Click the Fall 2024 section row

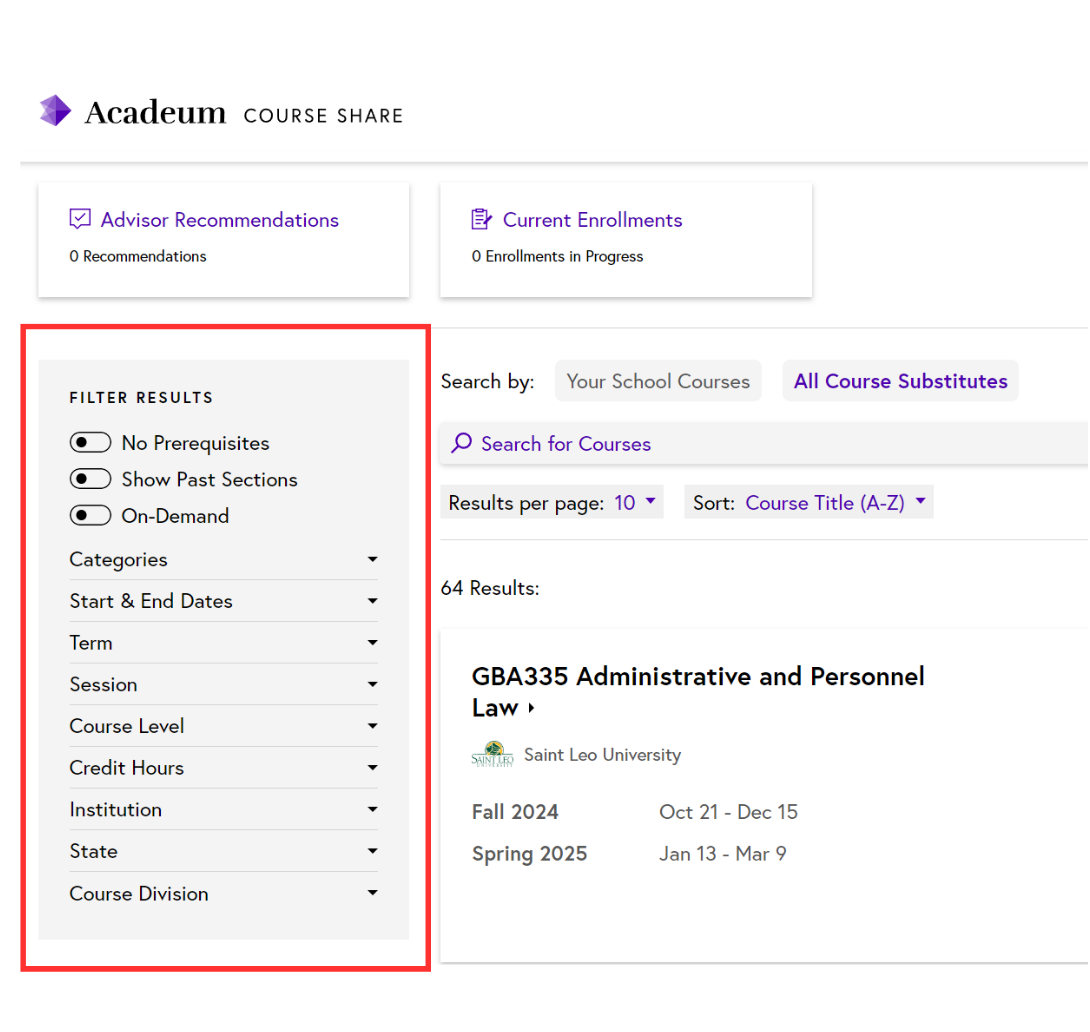click(x=635, y=812)
